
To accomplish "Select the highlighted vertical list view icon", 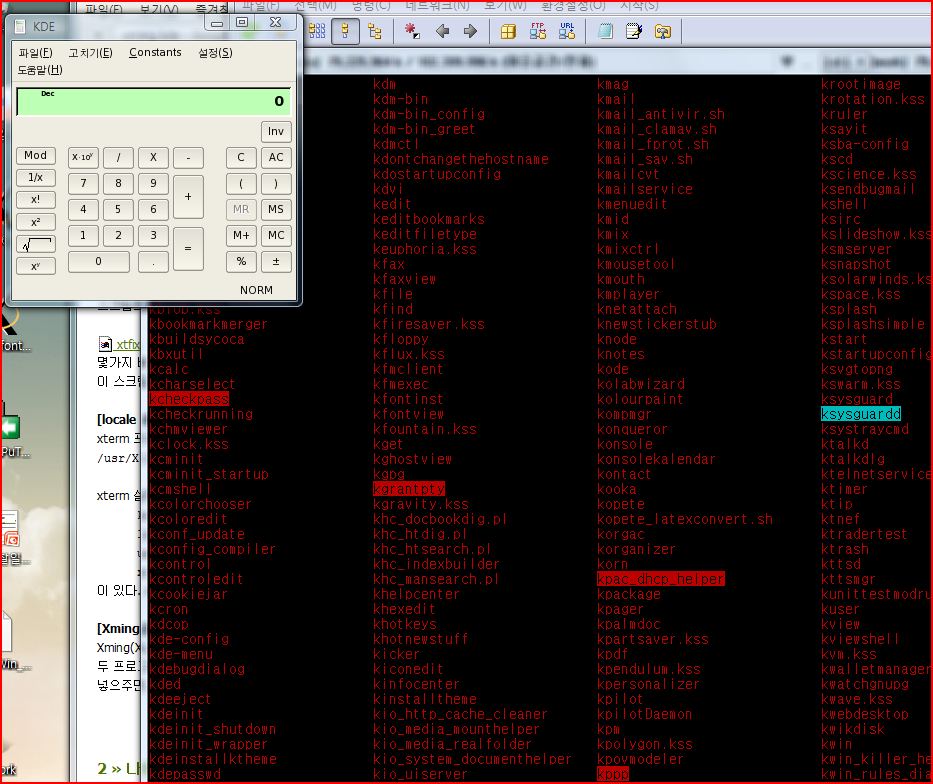I will click(x=345, y=31).
